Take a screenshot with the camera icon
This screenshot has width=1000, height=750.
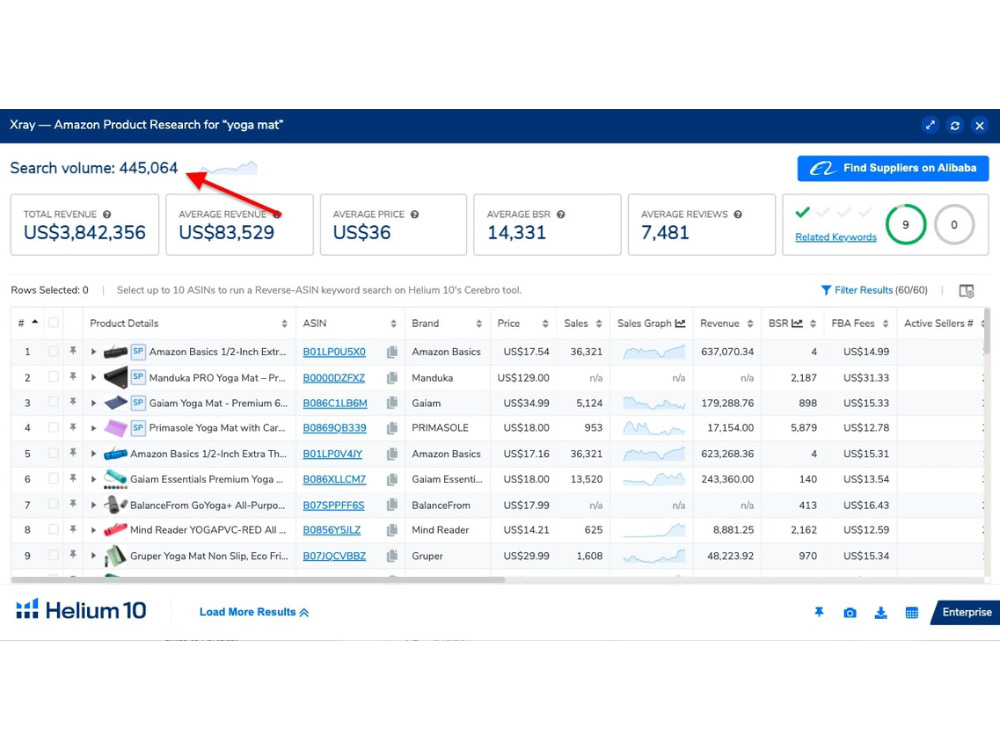(x=849, y=613)
